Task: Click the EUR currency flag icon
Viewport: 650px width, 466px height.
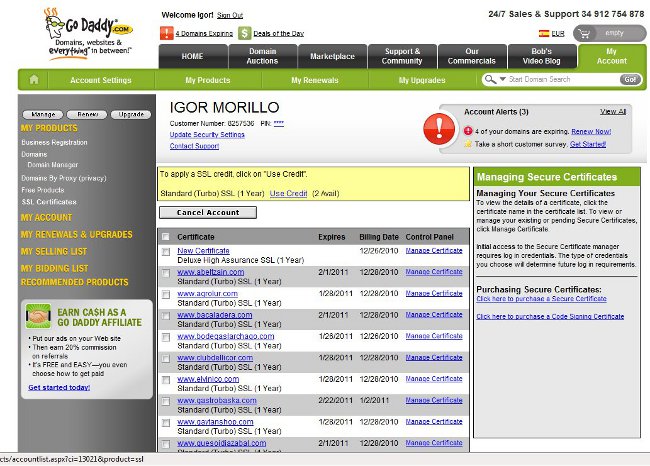Action: tap(541, 33)
